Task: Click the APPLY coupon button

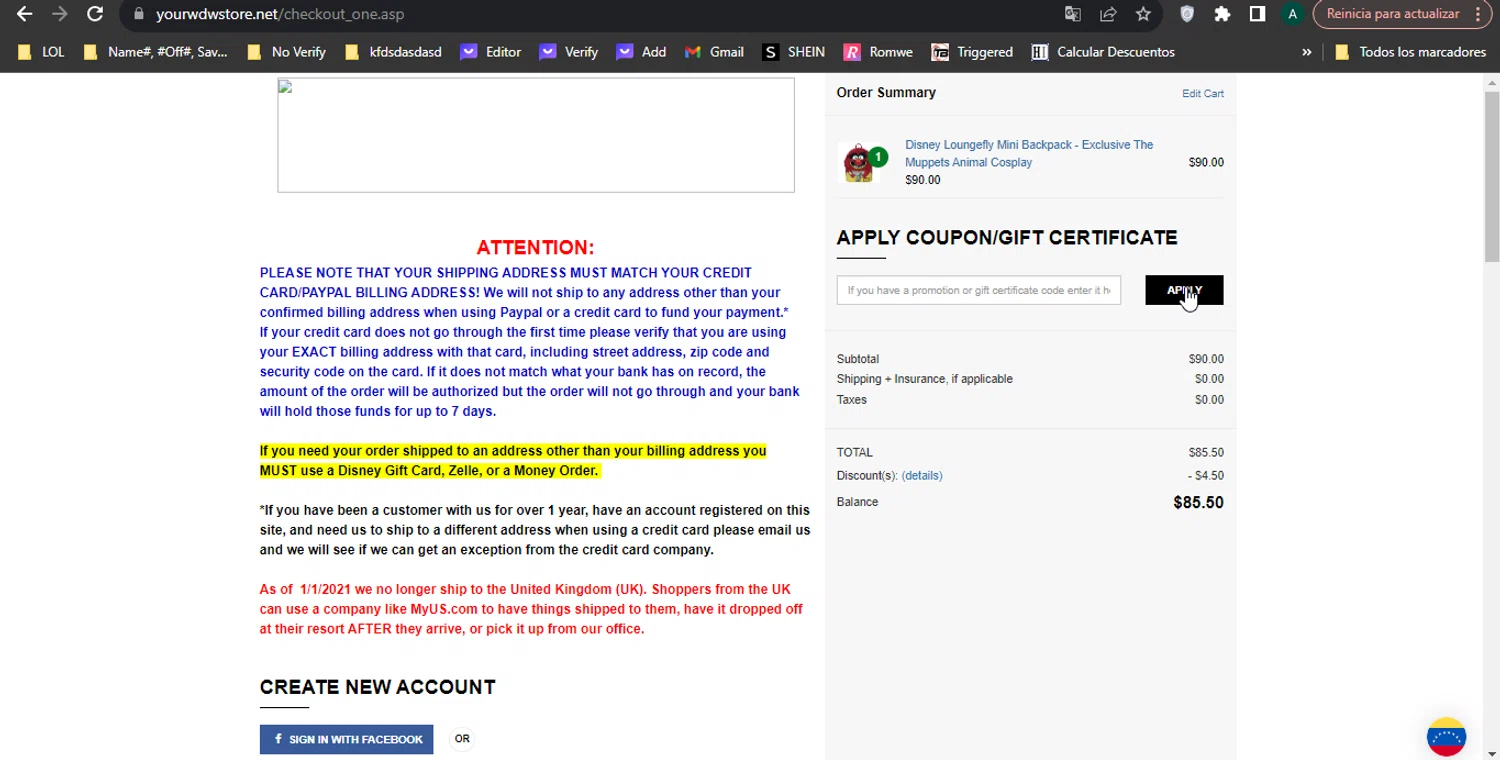Action: tap(1184, 290)
